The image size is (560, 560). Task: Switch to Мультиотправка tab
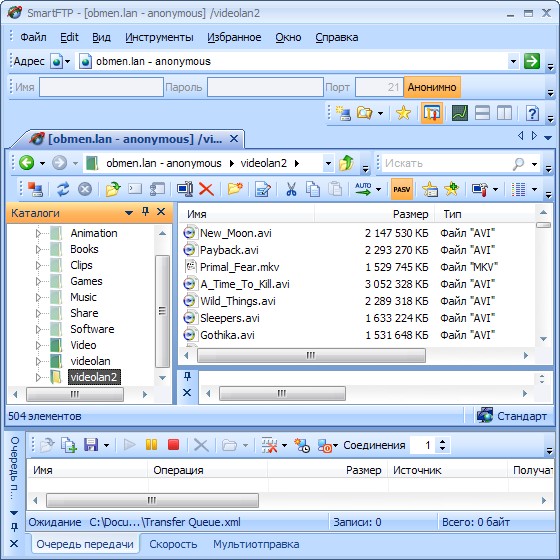click(256, 544)
